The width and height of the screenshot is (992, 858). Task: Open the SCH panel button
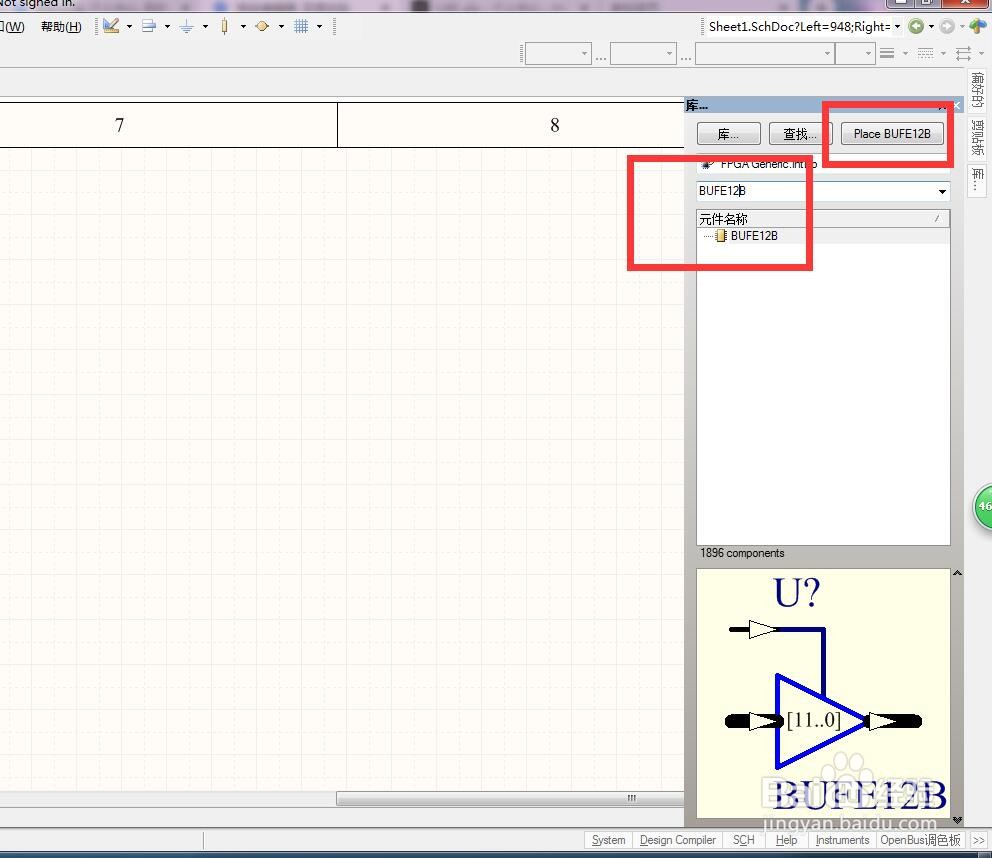pos(743,840)
